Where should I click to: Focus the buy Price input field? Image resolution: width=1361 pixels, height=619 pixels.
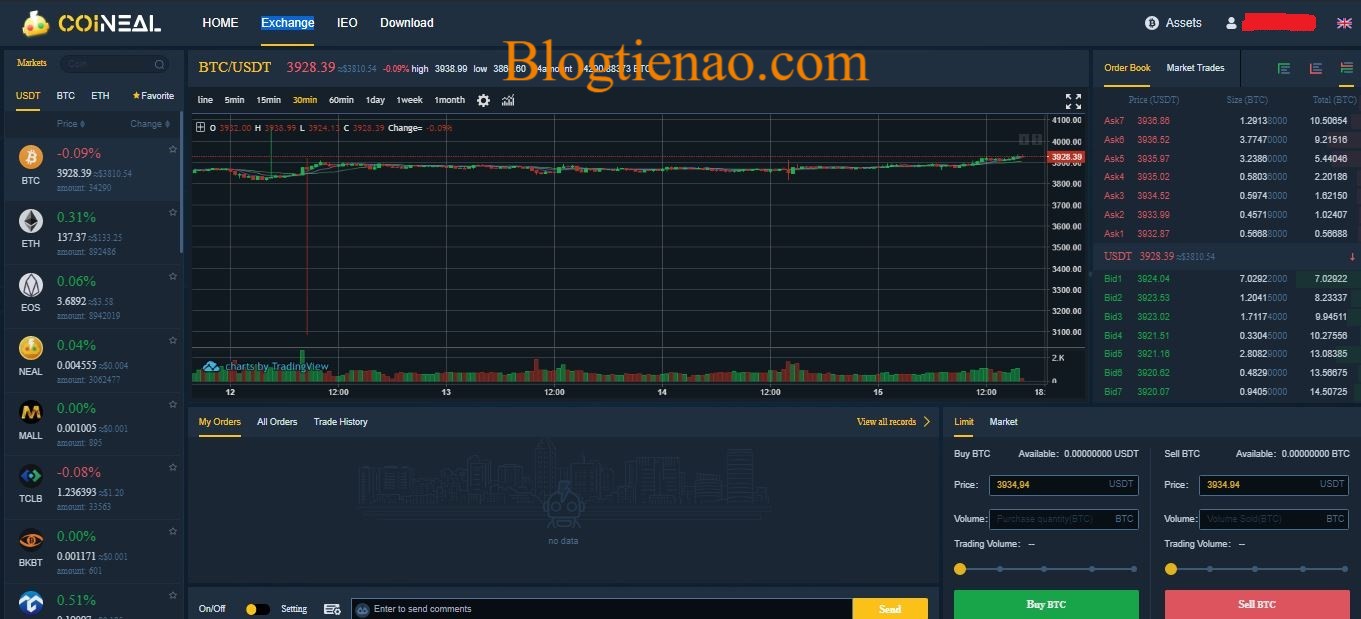click(1063, 484)
